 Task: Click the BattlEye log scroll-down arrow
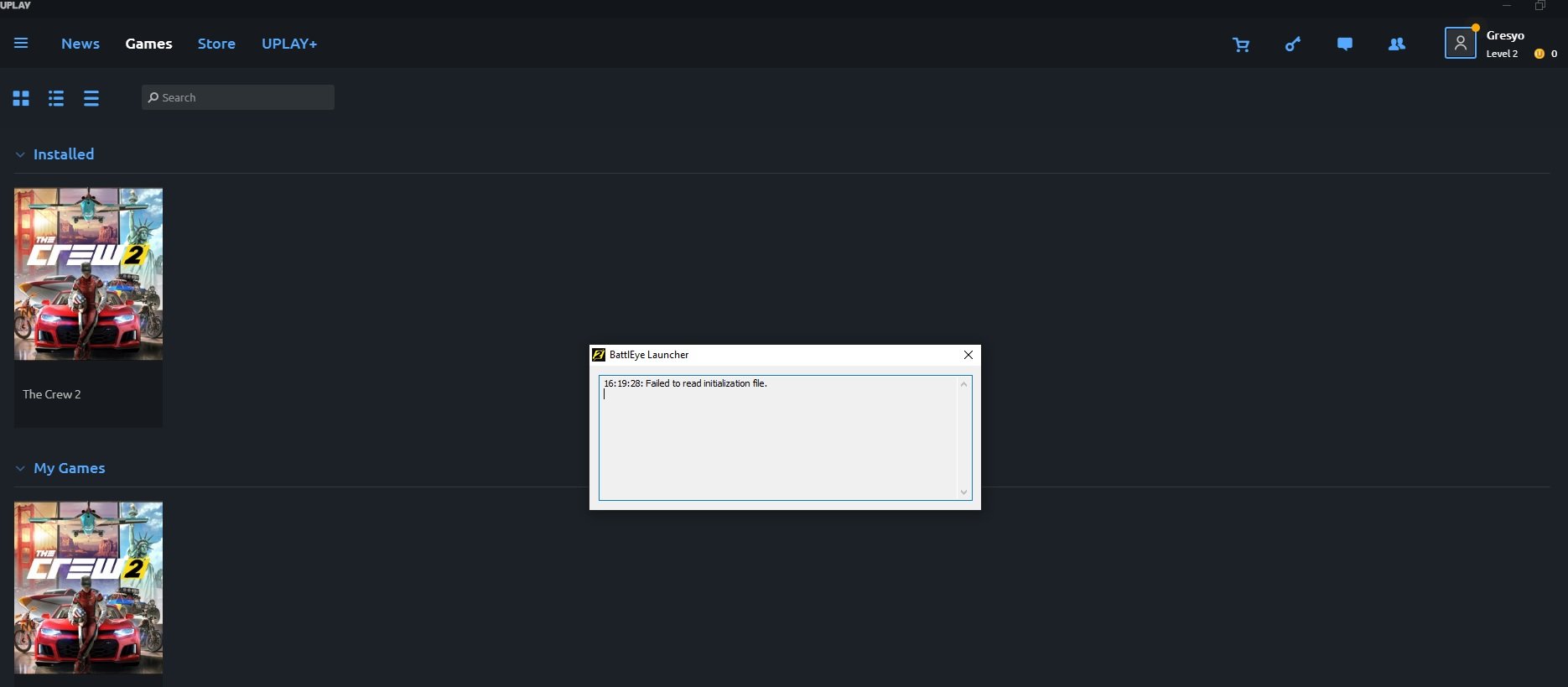(963, 492)
